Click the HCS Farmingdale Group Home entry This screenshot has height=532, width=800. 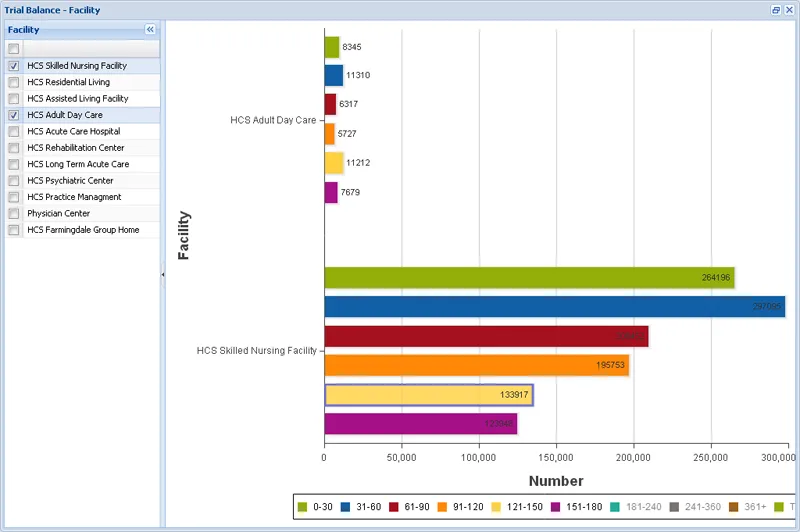(83, 230)
